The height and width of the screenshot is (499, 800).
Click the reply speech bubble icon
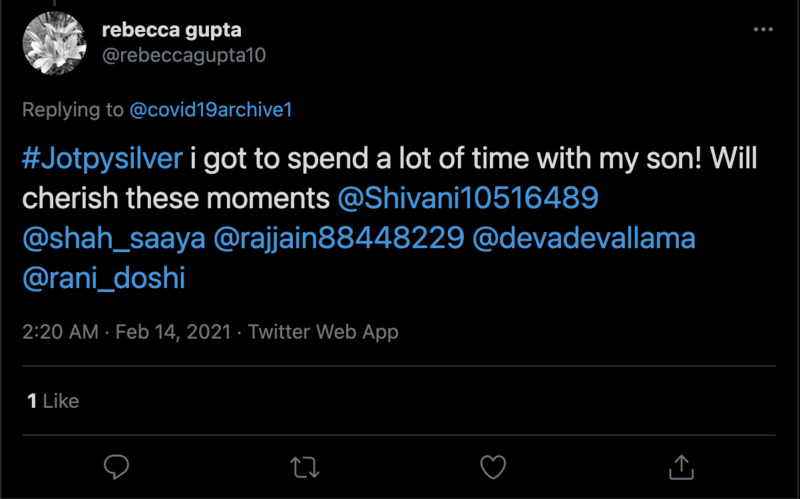117,466
